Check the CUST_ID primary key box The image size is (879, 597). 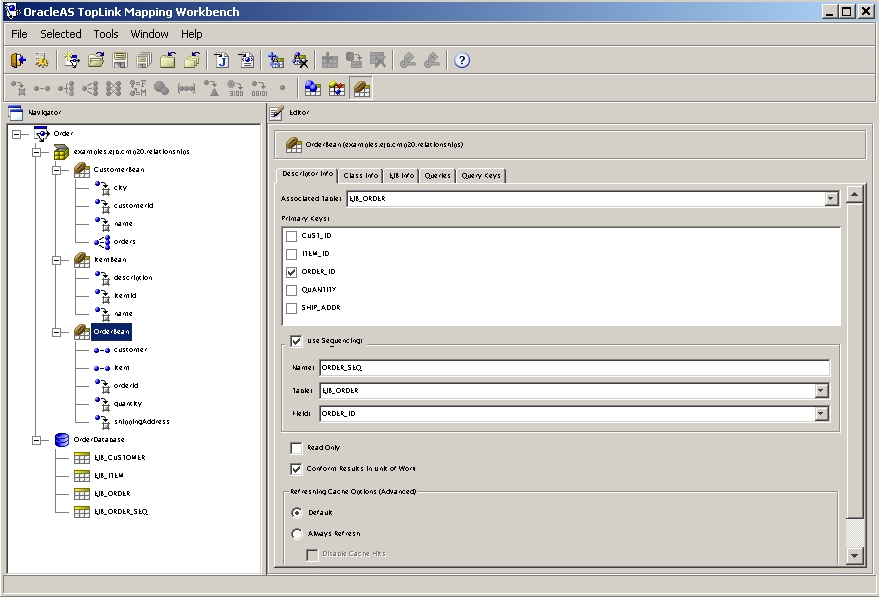coord(292,236)
